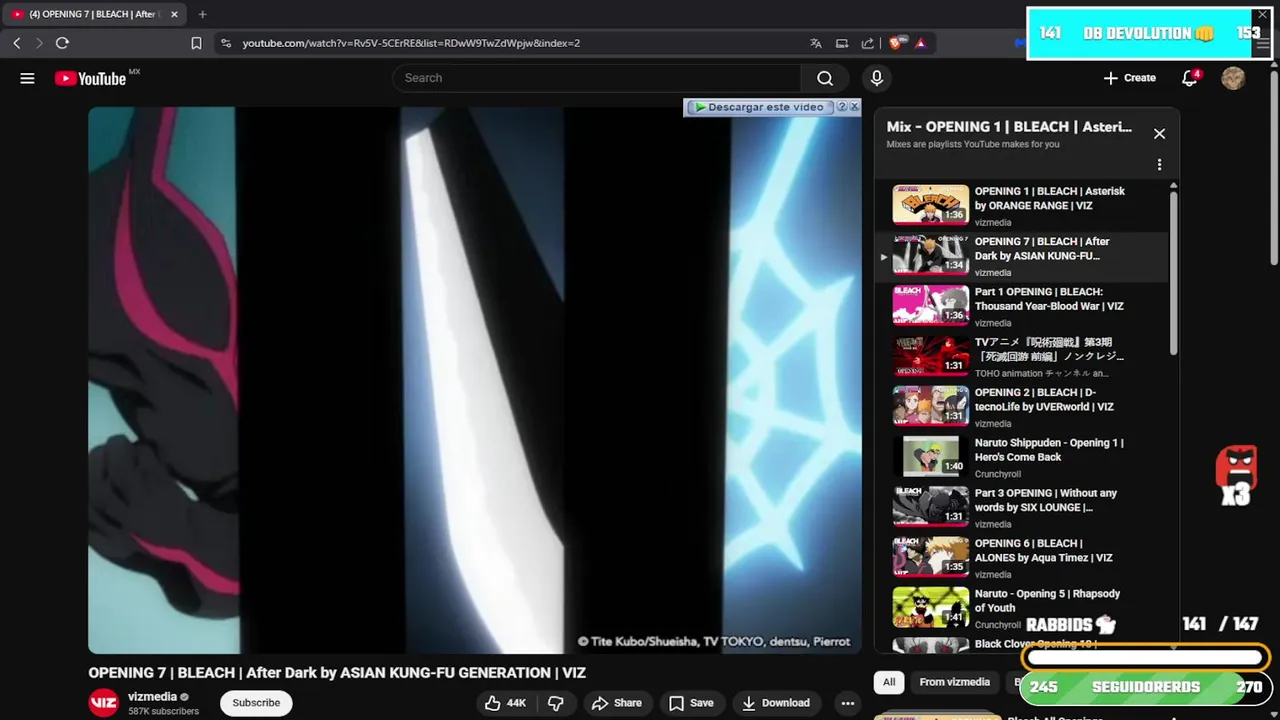Click the 587K subscribers text
1280x720 pixels.
163,711
